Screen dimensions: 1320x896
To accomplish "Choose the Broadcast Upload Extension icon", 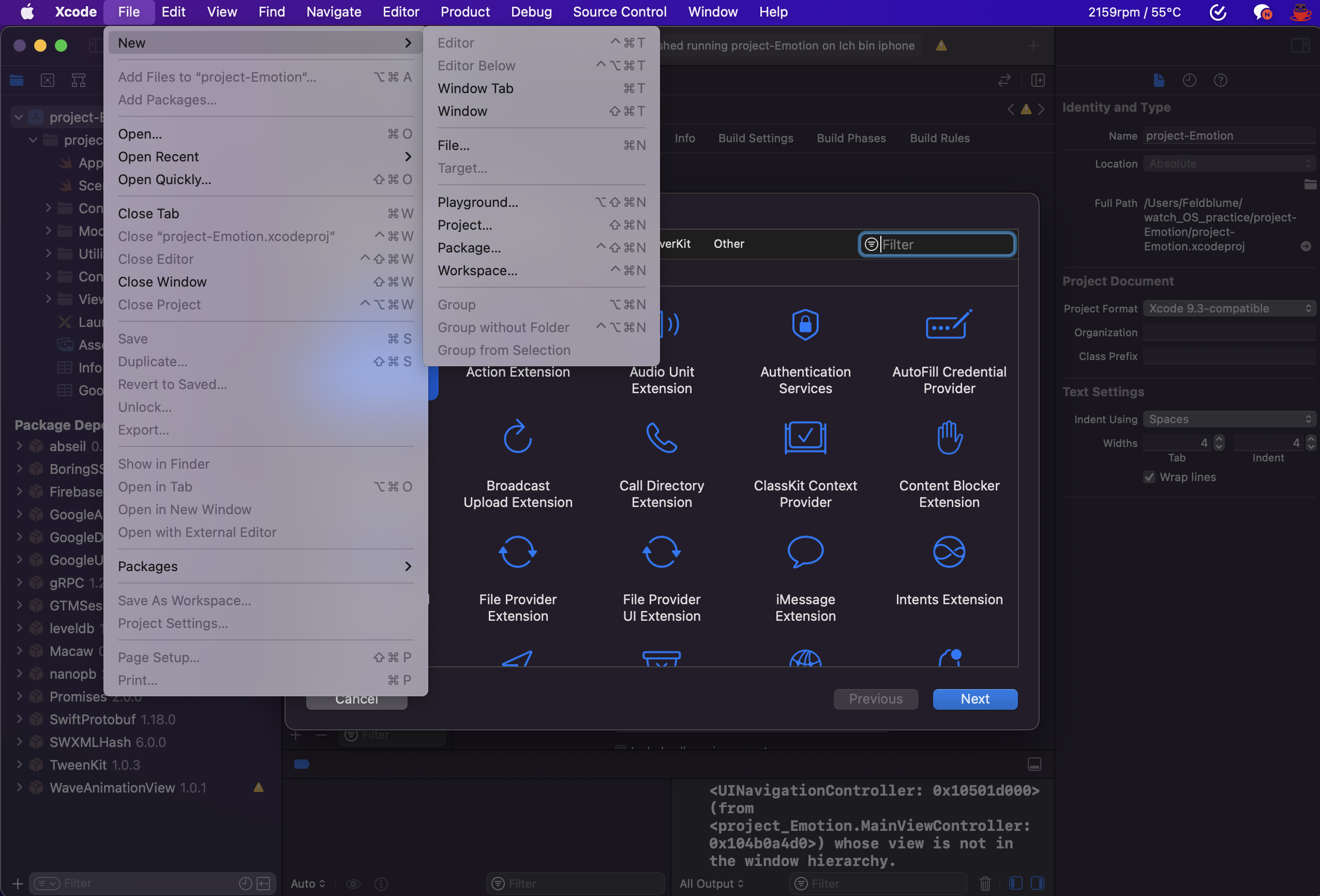I will 517,437.
